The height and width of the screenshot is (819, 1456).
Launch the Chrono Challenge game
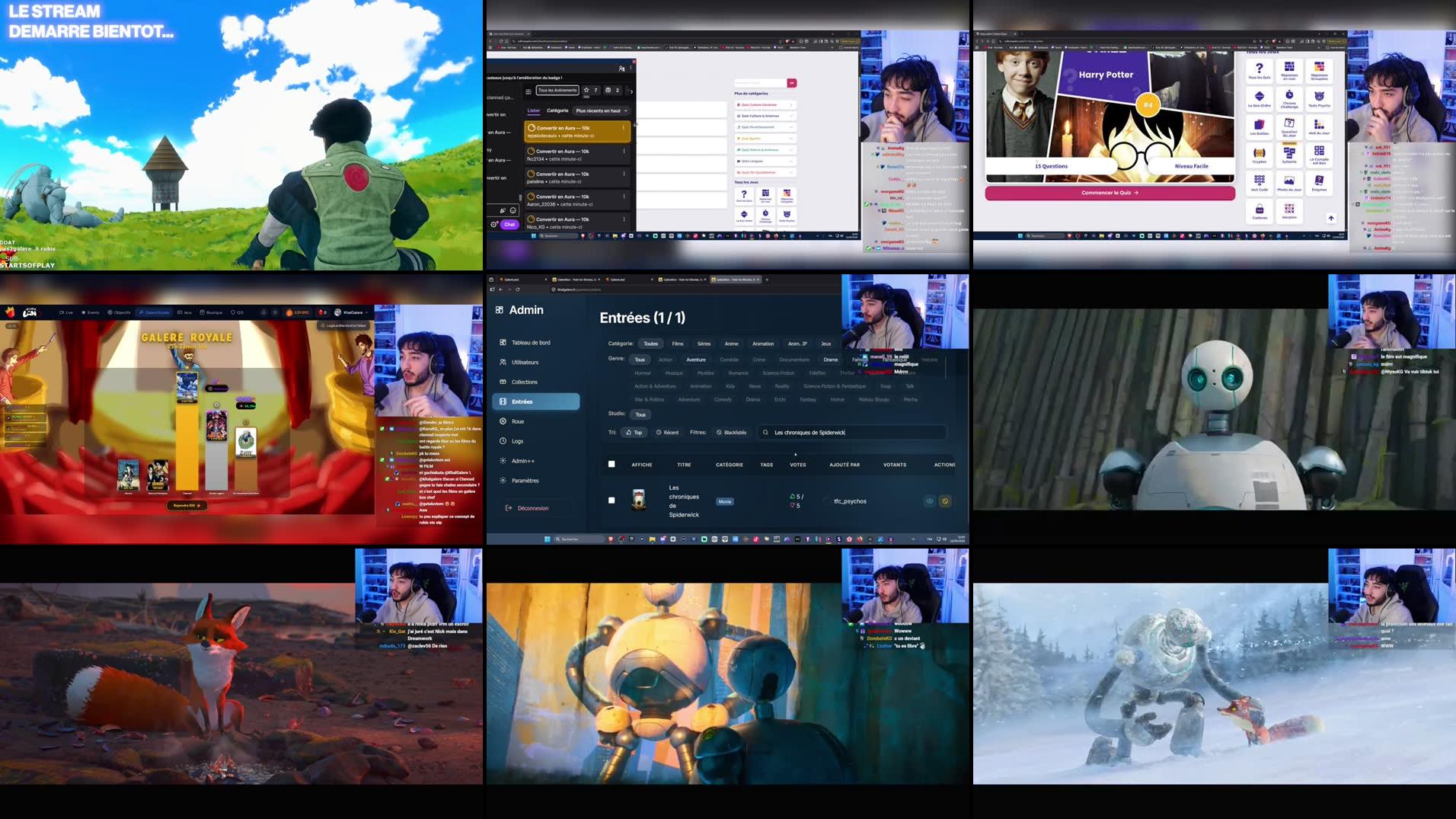1288,99
